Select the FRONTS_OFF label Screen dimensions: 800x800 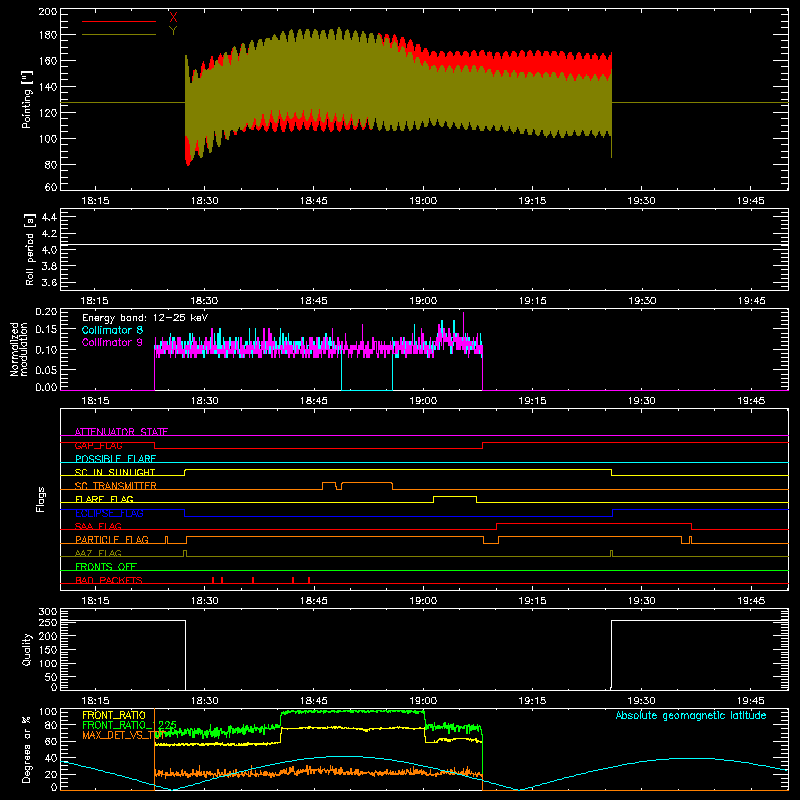click(106, 567)
